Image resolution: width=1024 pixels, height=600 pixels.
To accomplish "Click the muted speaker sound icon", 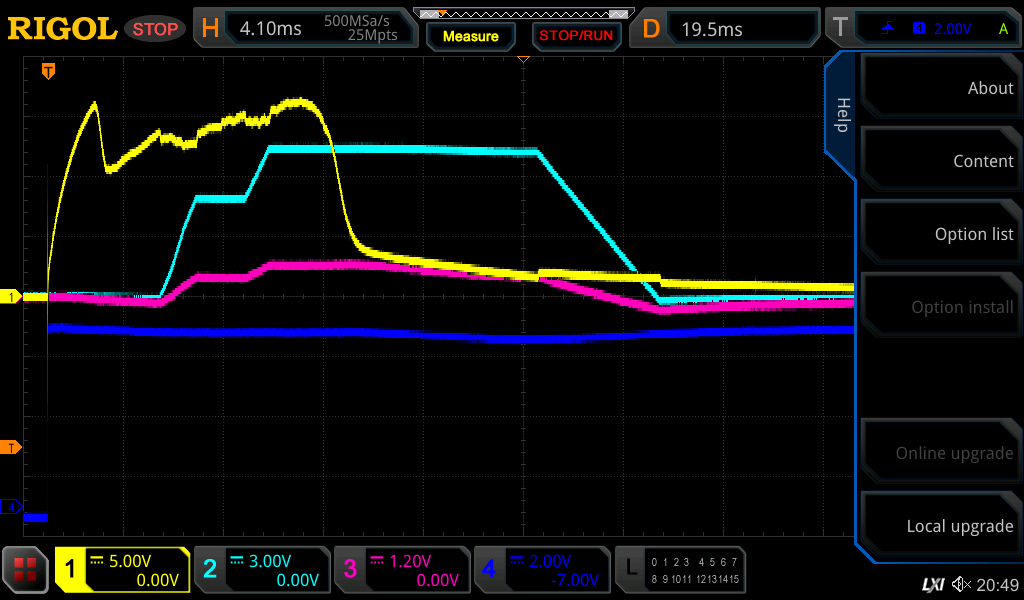I will (x=961, y=584).
